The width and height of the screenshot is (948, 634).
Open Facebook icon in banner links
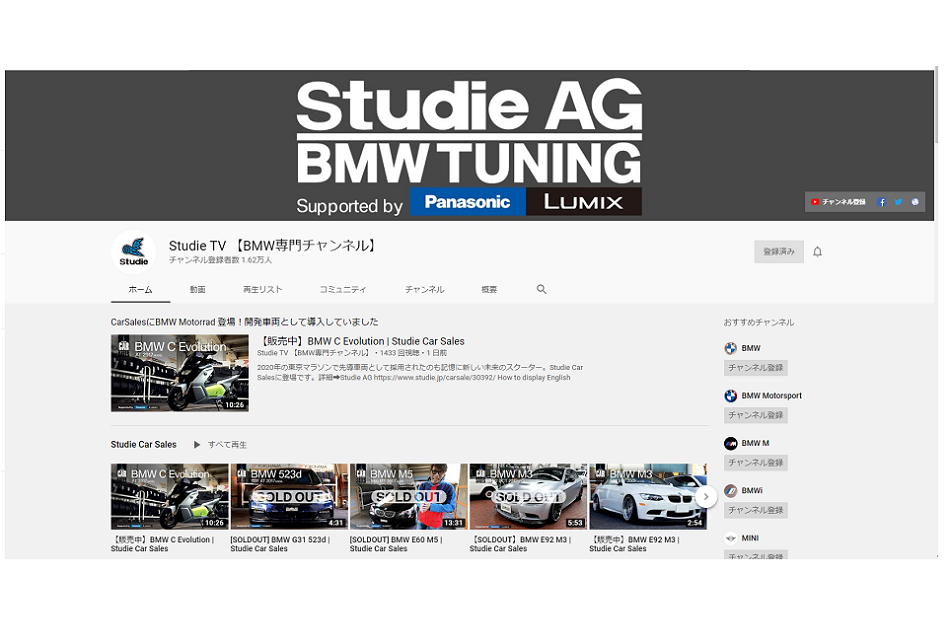[x=881, y=202]
